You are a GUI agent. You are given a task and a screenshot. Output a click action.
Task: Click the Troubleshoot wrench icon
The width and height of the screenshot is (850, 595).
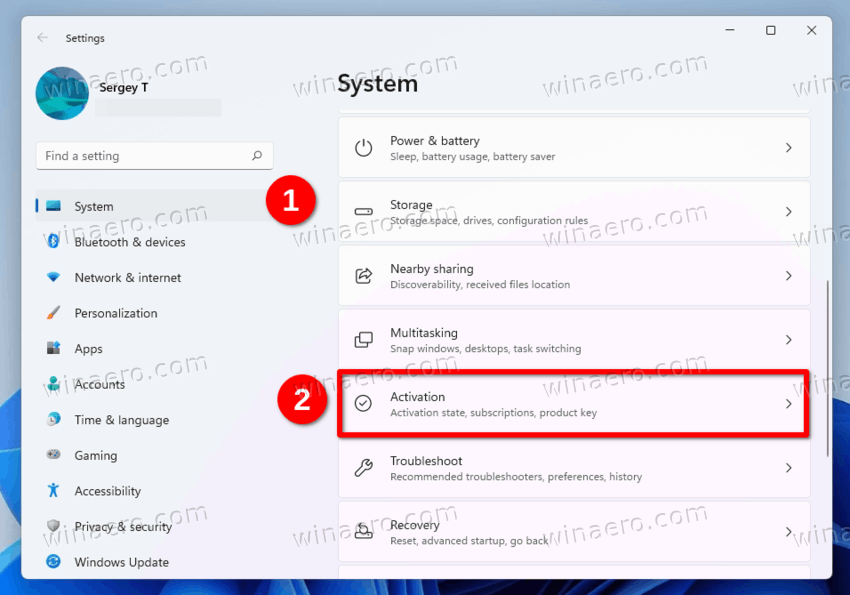363,467
